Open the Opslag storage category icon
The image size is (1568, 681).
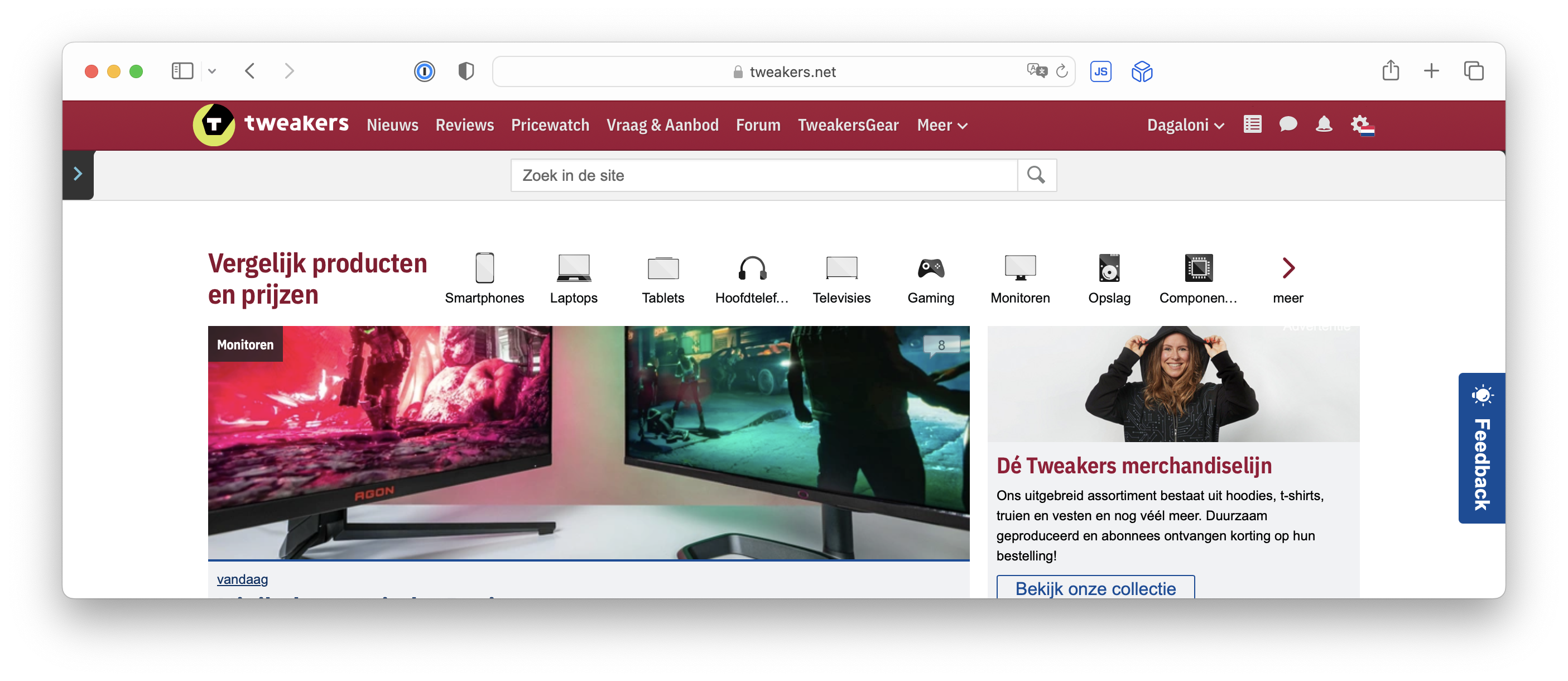coord(1109,268)
